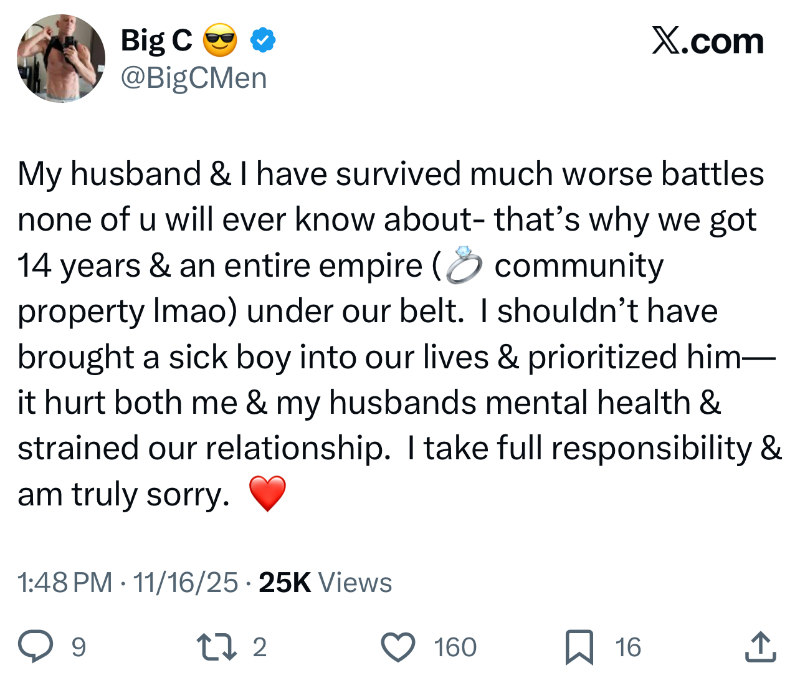Click the X.com logo text
Image resolution: width=800 pixels, height=688 pixels.
706,41
